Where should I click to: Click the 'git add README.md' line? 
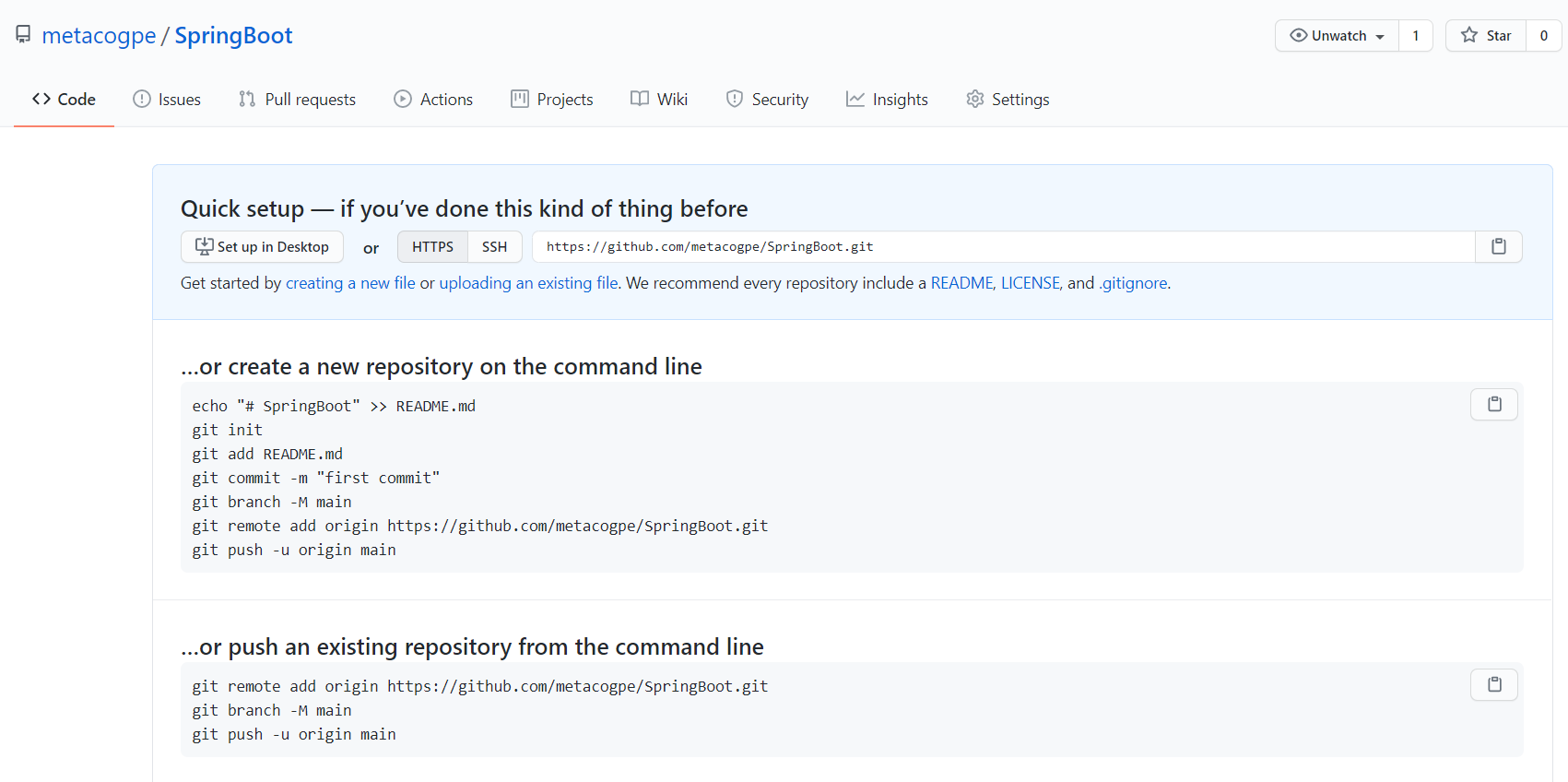click(x=267, y=454)
